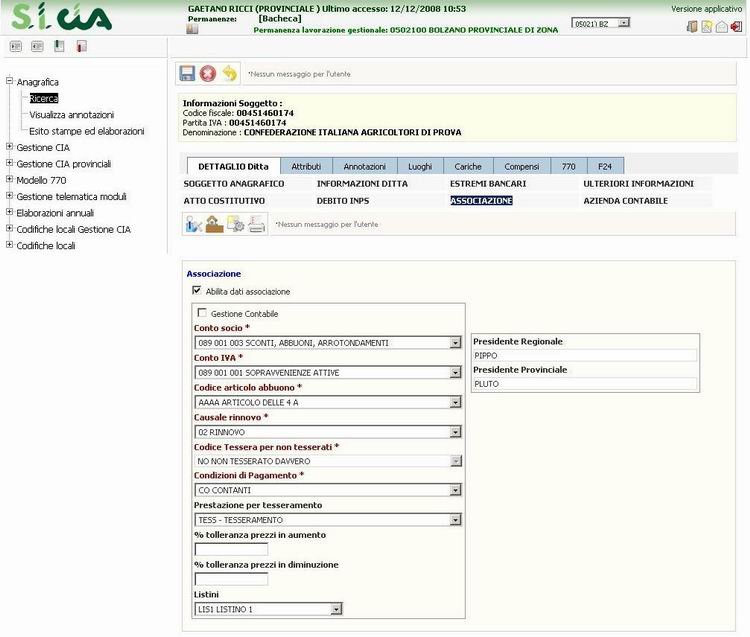750x637 pixels.
Task: Switch to the Annotazioni tab
Action: [x=364, y=166]
